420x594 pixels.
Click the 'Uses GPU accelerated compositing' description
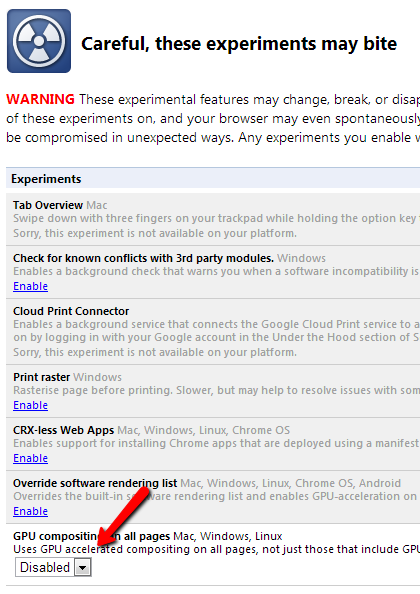pyautogui.click(x=216, y=549)
